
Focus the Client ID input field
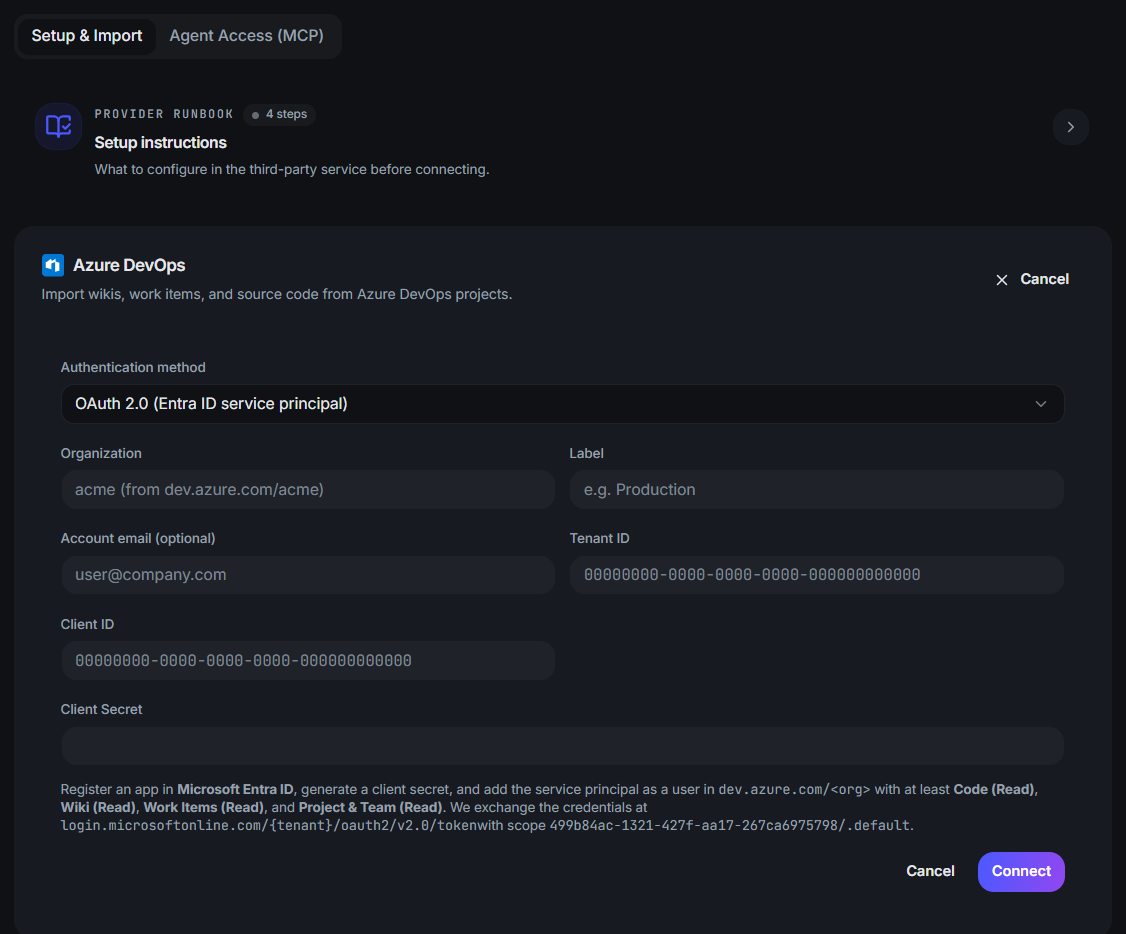pyautogui.click(x=307, y=660)
